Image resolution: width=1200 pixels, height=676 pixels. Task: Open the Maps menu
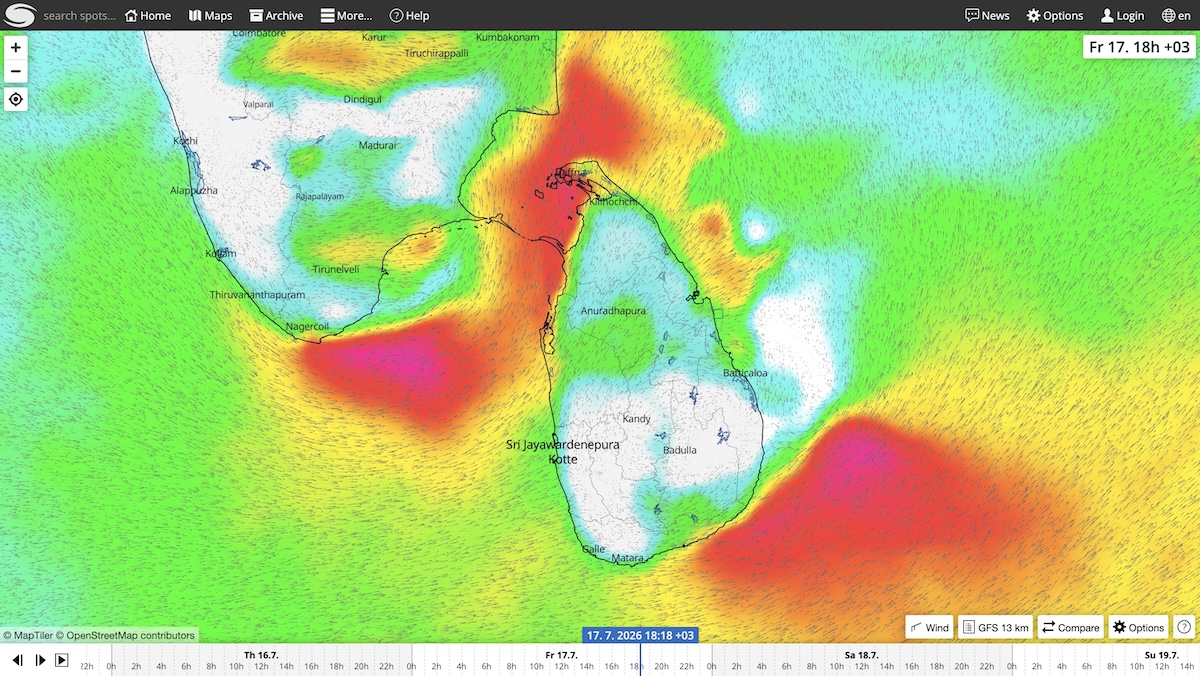pos(210,16)
